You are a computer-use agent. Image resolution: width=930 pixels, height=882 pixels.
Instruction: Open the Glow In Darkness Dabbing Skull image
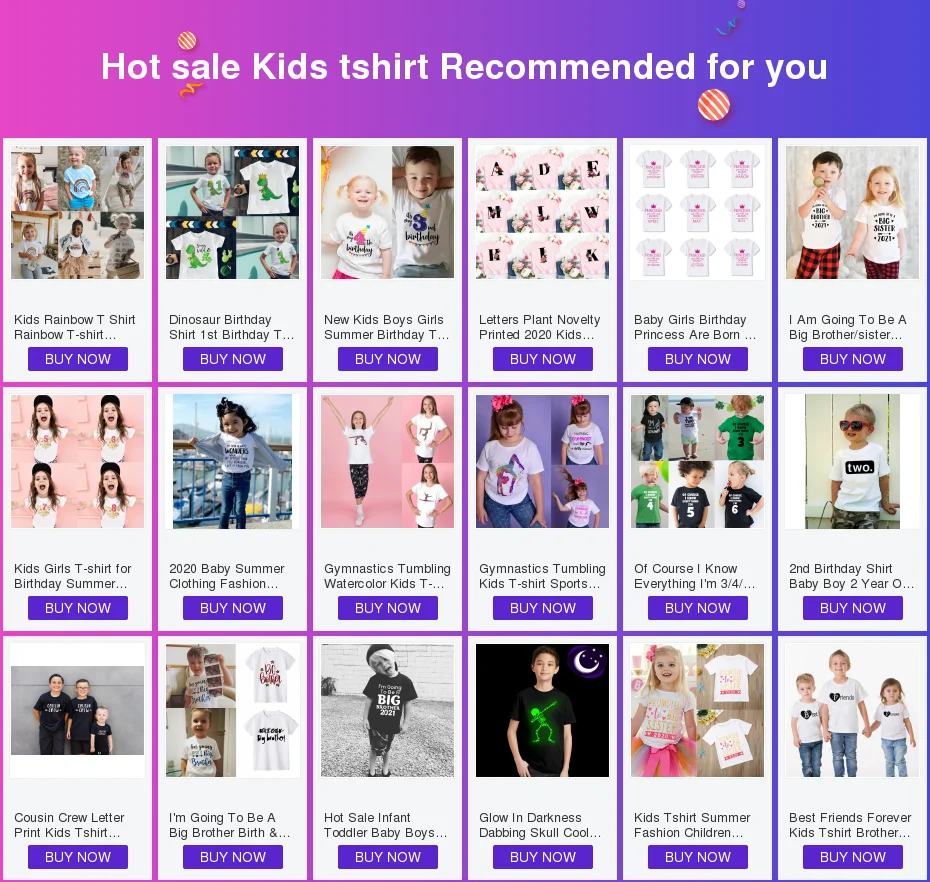[543, 711]
